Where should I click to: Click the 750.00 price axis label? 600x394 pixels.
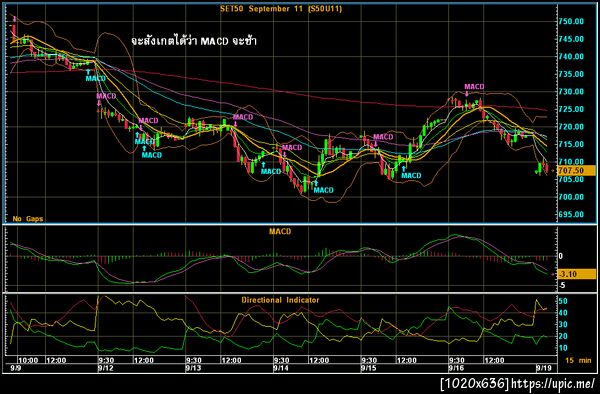[571, 21]
